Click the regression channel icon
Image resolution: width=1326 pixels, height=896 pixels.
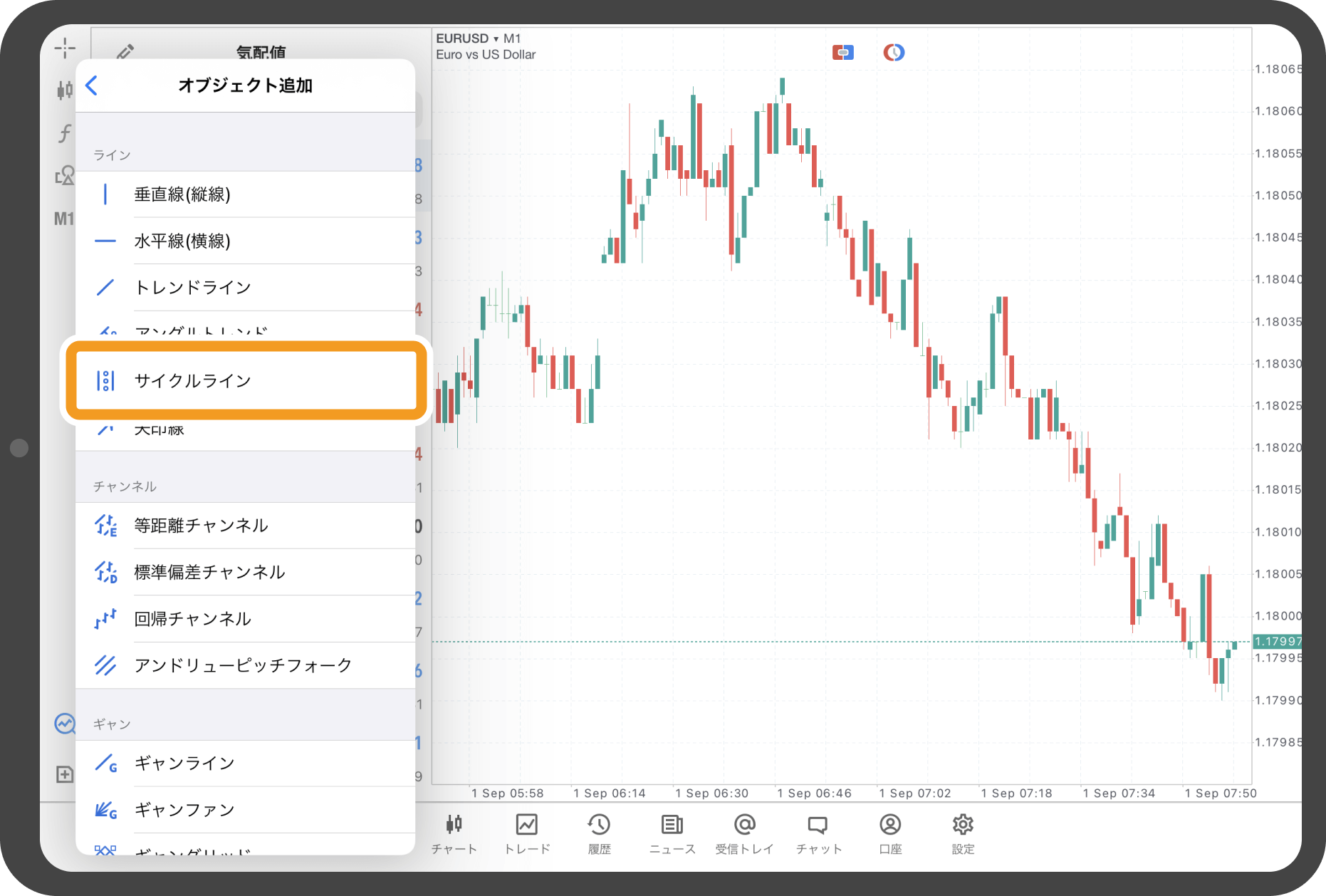105,619
